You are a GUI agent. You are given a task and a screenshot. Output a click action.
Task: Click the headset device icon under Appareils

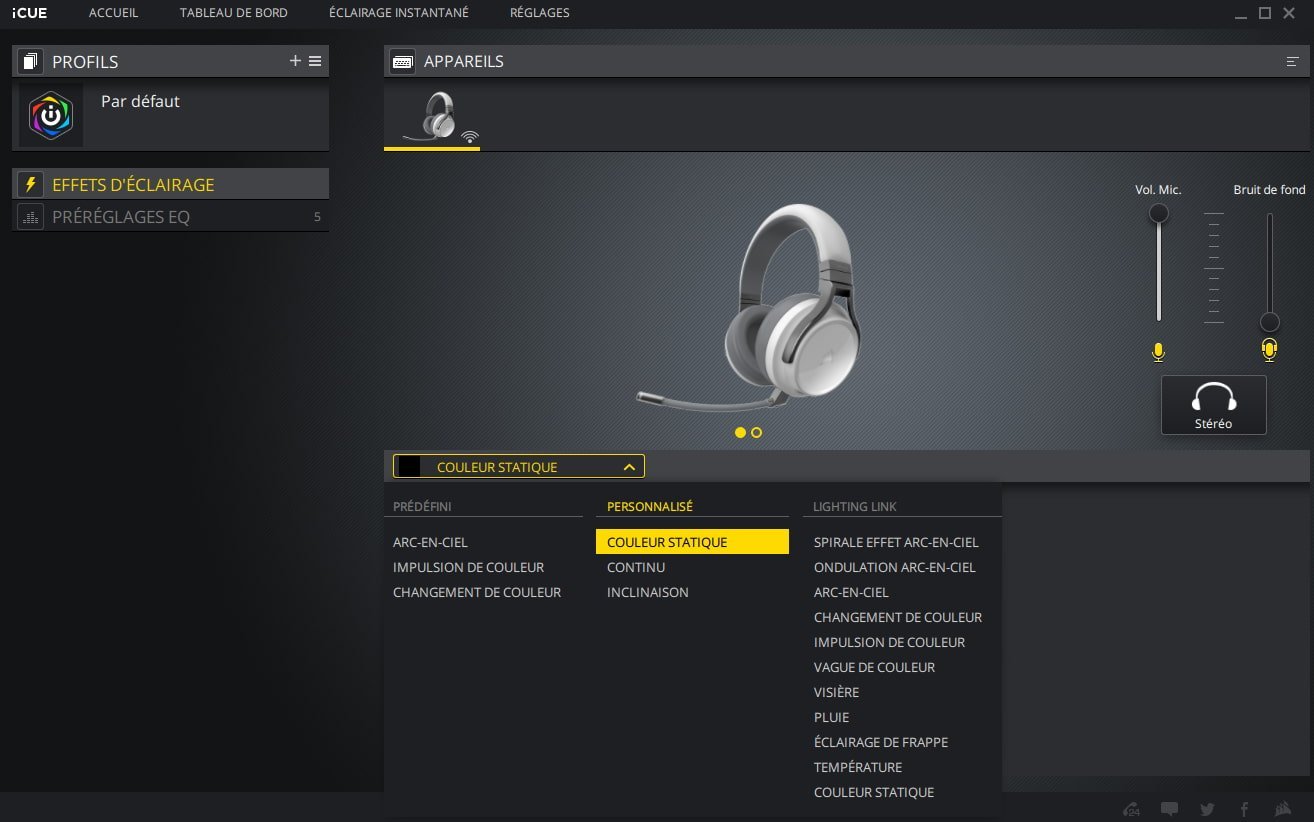point(438,116)
